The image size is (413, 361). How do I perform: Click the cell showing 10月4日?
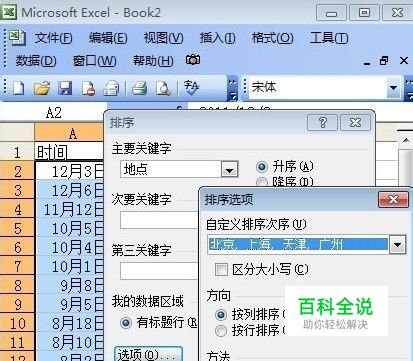tap(69, 247)
